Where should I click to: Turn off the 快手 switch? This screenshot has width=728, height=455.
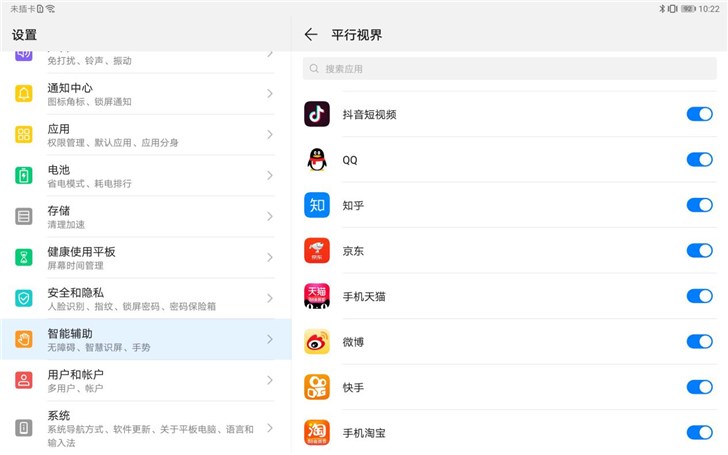tap(699, 387)
